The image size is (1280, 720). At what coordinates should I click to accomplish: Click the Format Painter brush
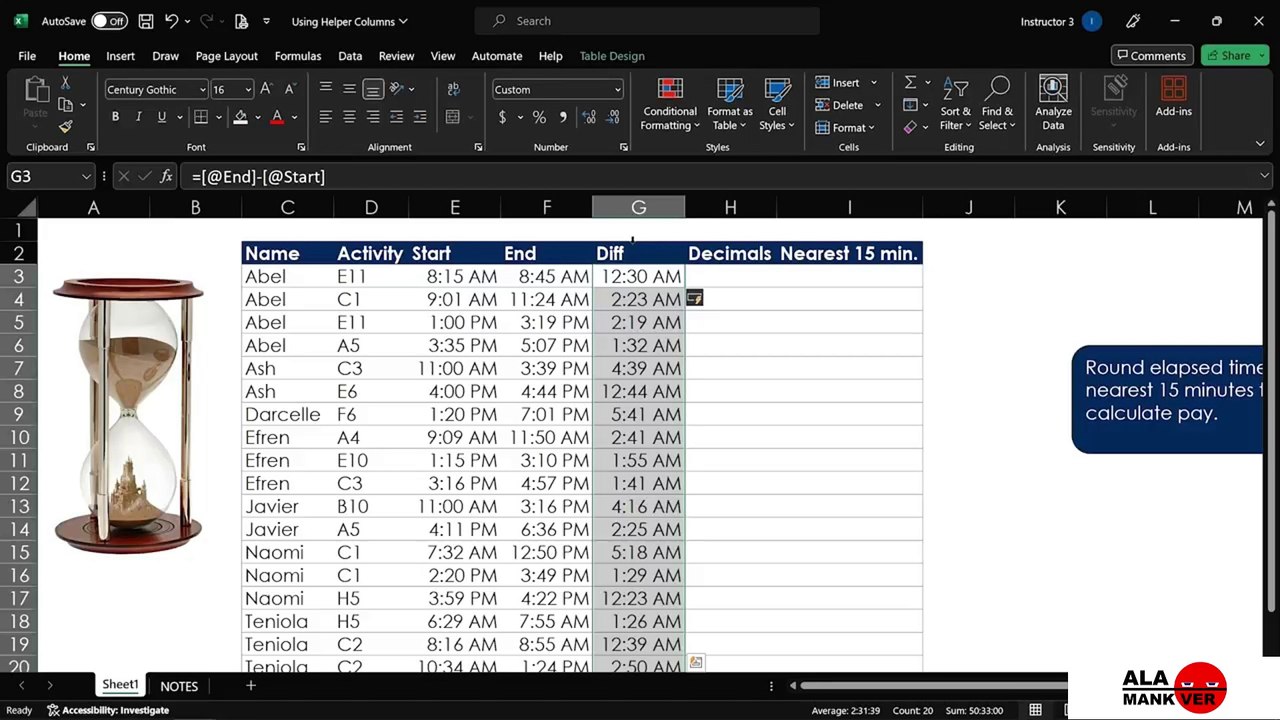[65, 126]
